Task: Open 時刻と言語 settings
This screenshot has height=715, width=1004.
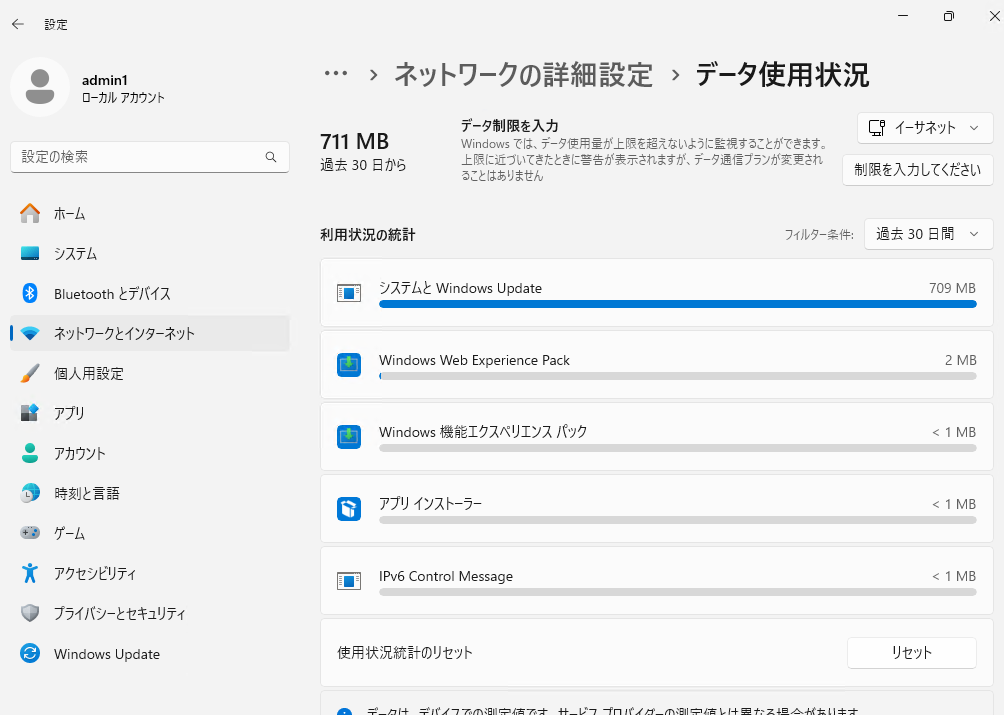Action: [150, 493]
